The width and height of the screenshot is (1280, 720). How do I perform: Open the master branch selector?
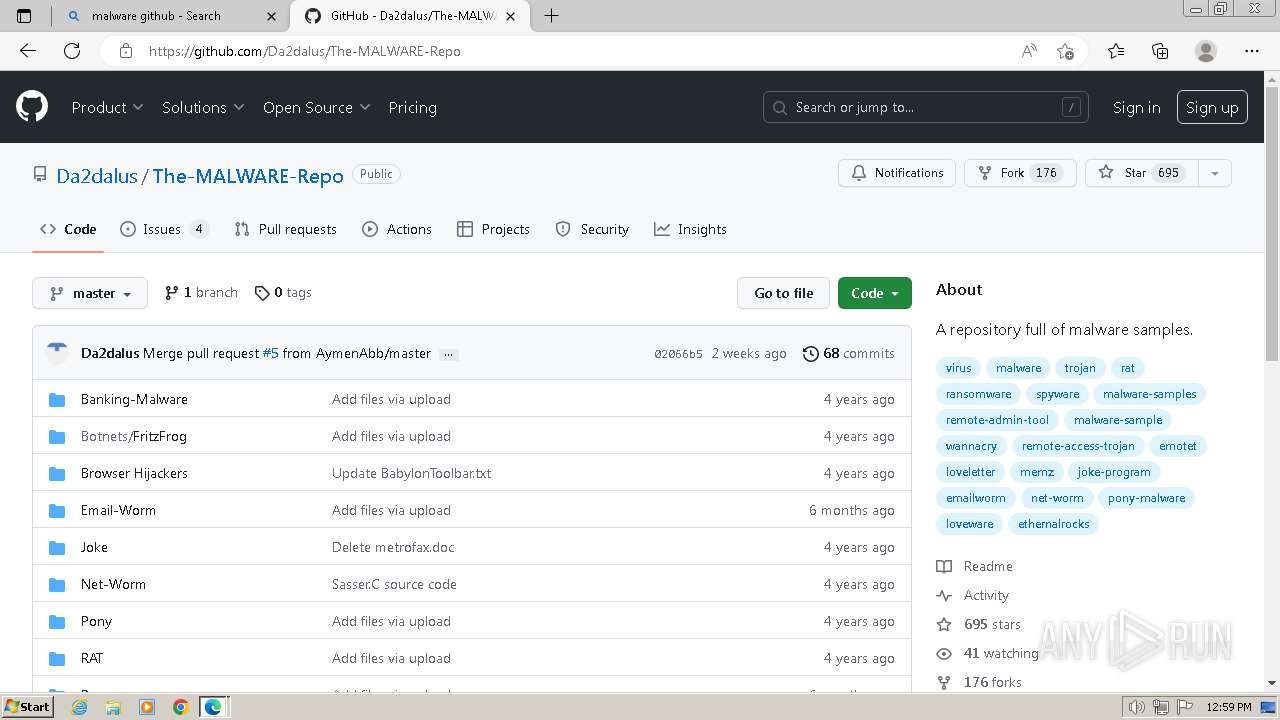(90, 293)
